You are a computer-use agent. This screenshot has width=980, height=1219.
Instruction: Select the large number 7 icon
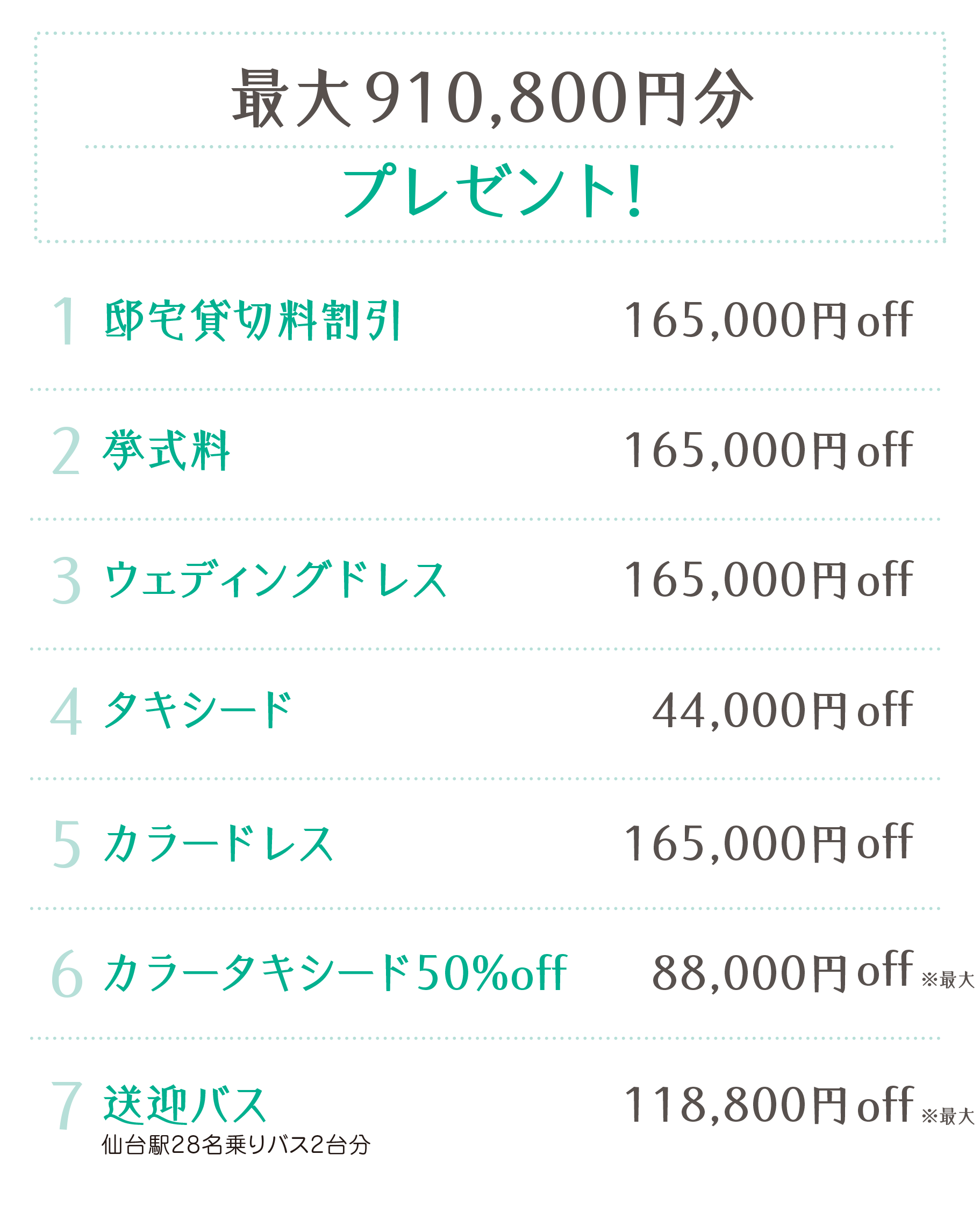pos(67,1105)
